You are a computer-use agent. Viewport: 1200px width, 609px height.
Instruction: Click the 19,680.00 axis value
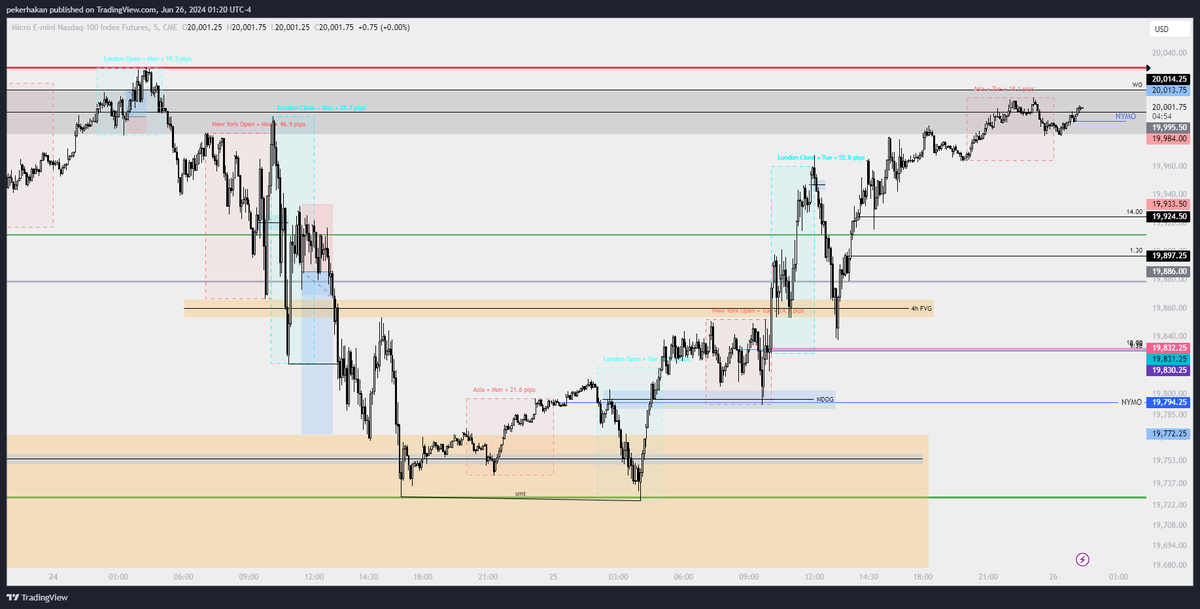point(1170,563)
